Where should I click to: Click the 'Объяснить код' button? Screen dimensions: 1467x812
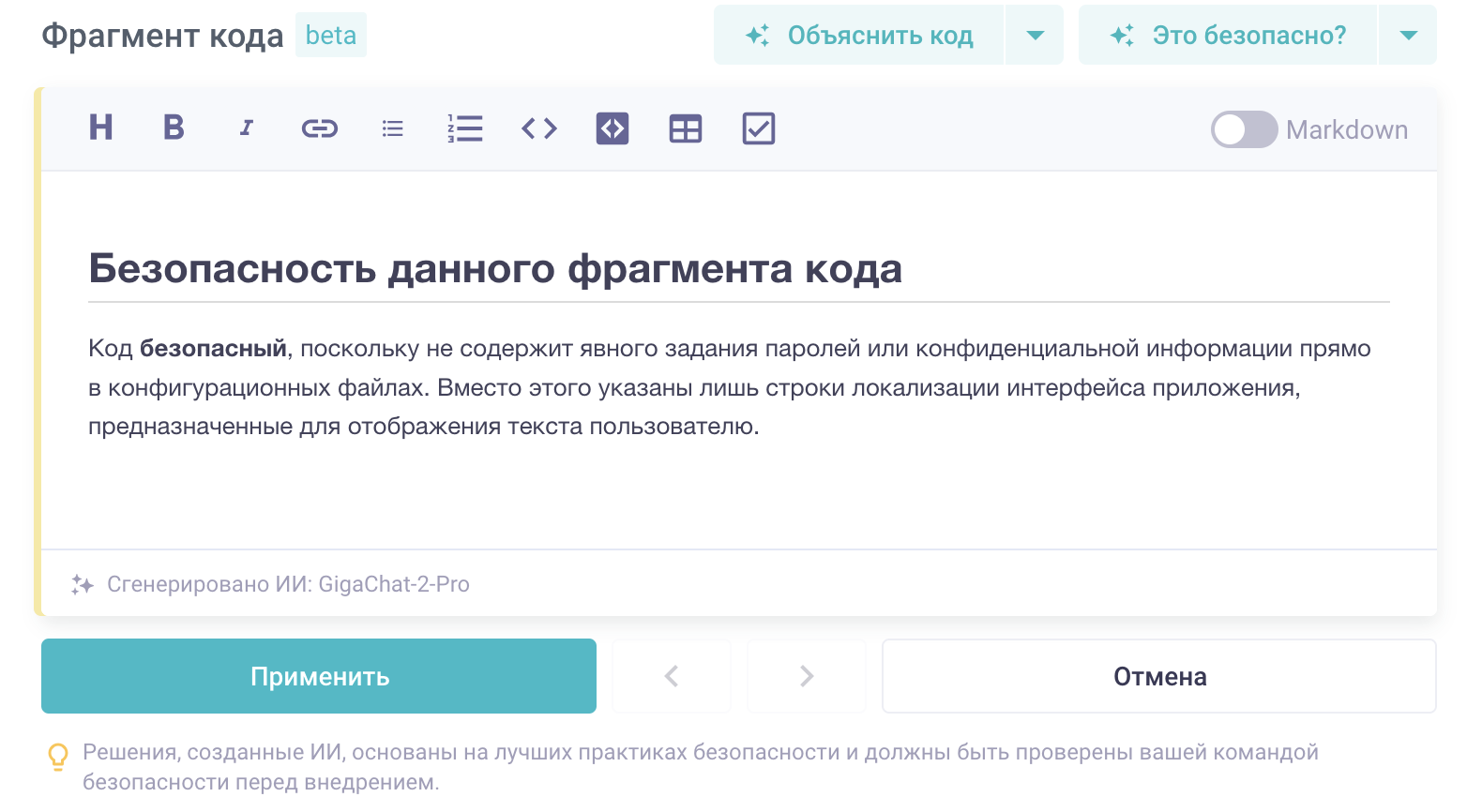point(859,36)
